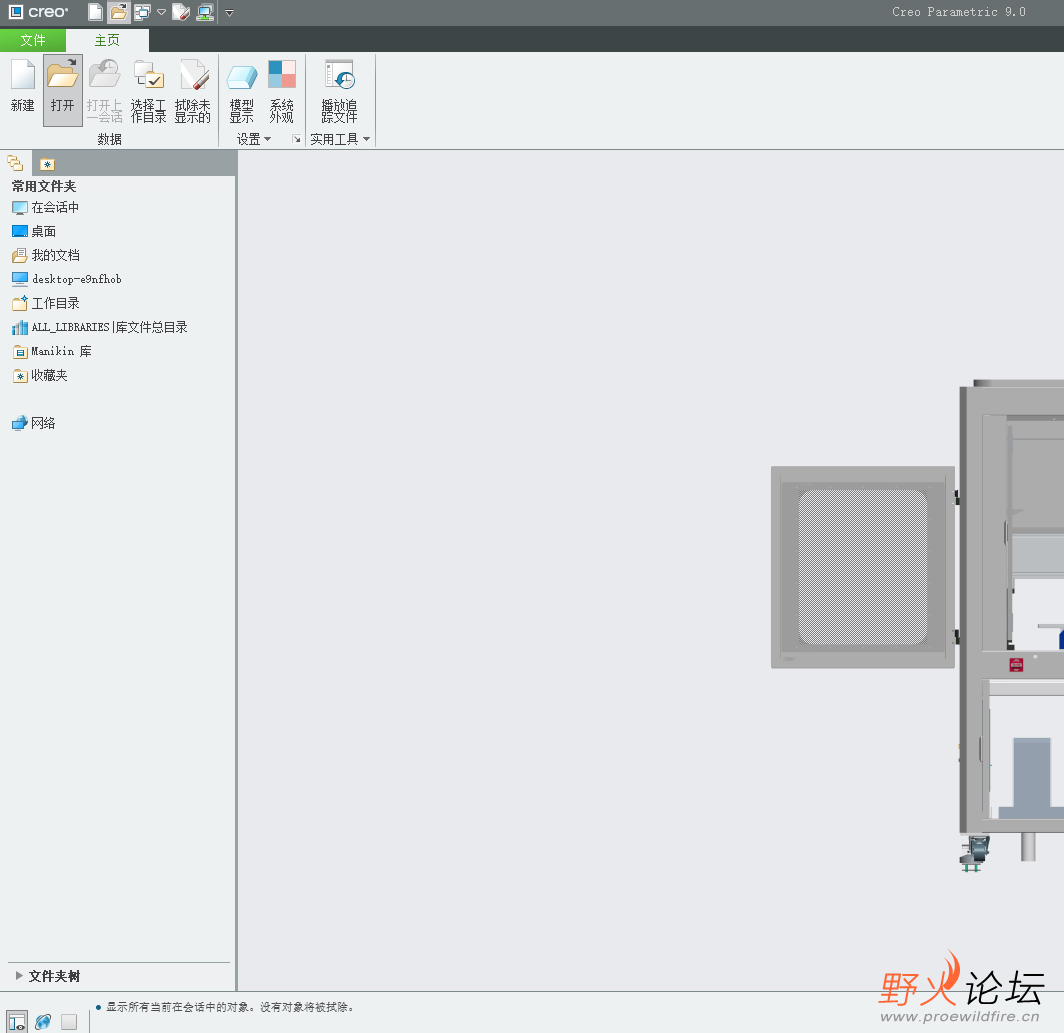Click the 新建 button in the ribbon

(22, 86)
